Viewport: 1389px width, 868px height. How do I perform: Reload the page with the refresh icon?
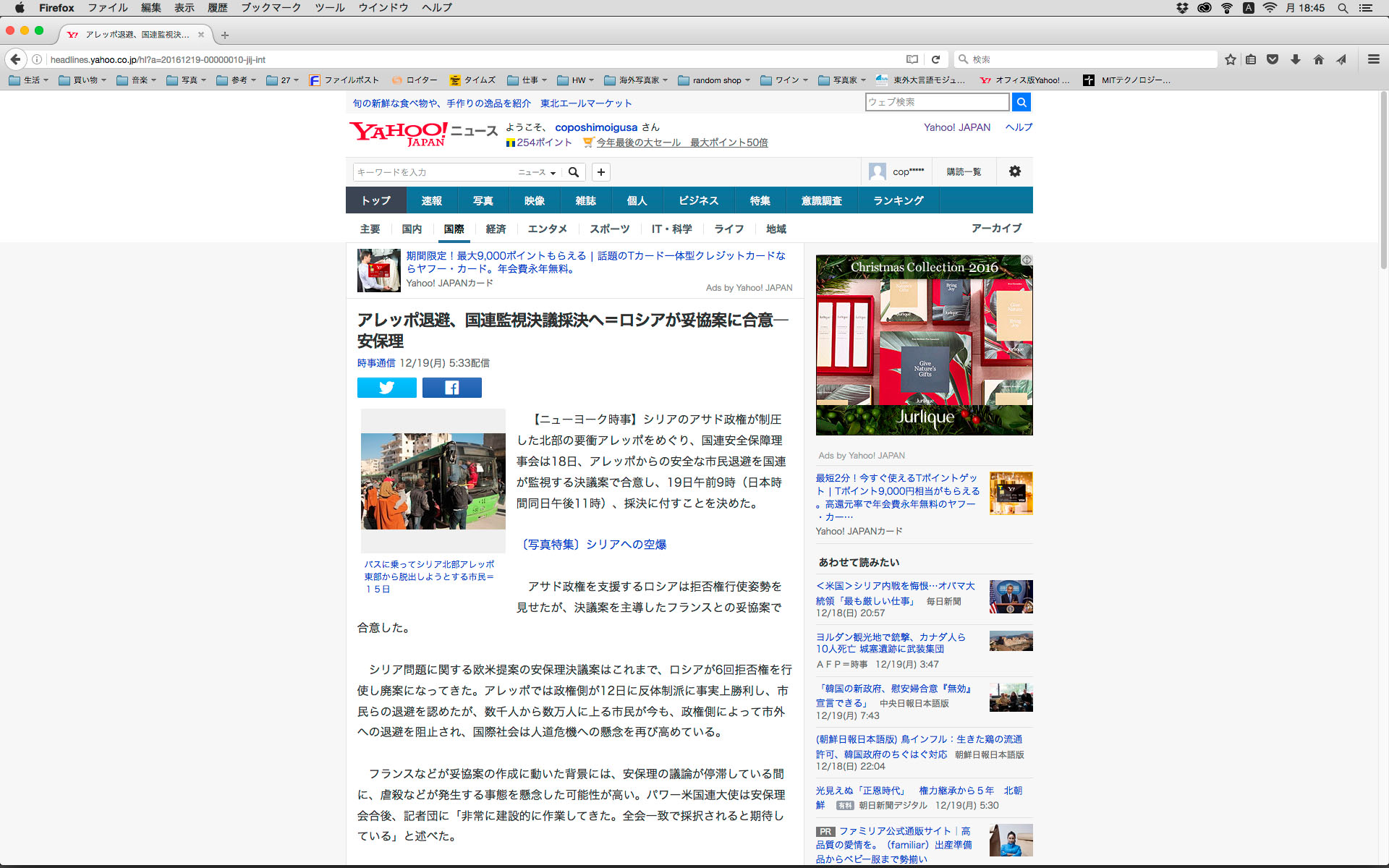[935, 59]
